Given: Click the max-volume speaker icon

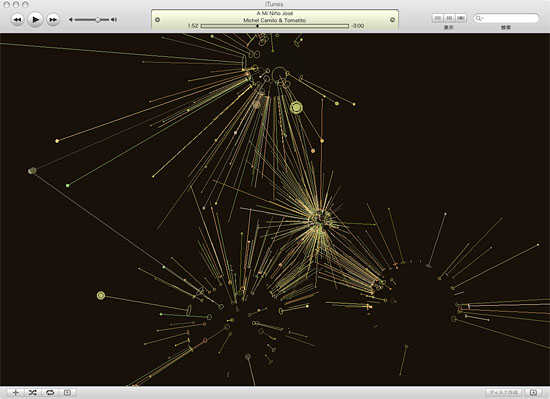Looking at the screenshot, I should pyautogui.click(x=114, y=20).
